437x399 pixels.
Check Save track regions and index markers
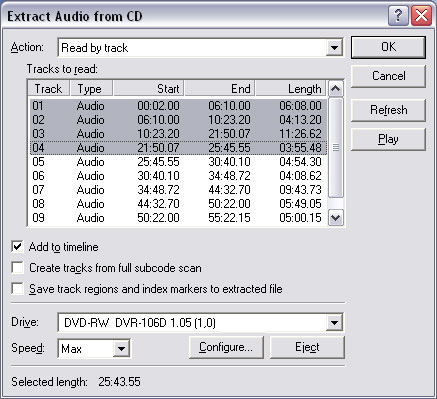pyautogui.click(x=17, y=289)
